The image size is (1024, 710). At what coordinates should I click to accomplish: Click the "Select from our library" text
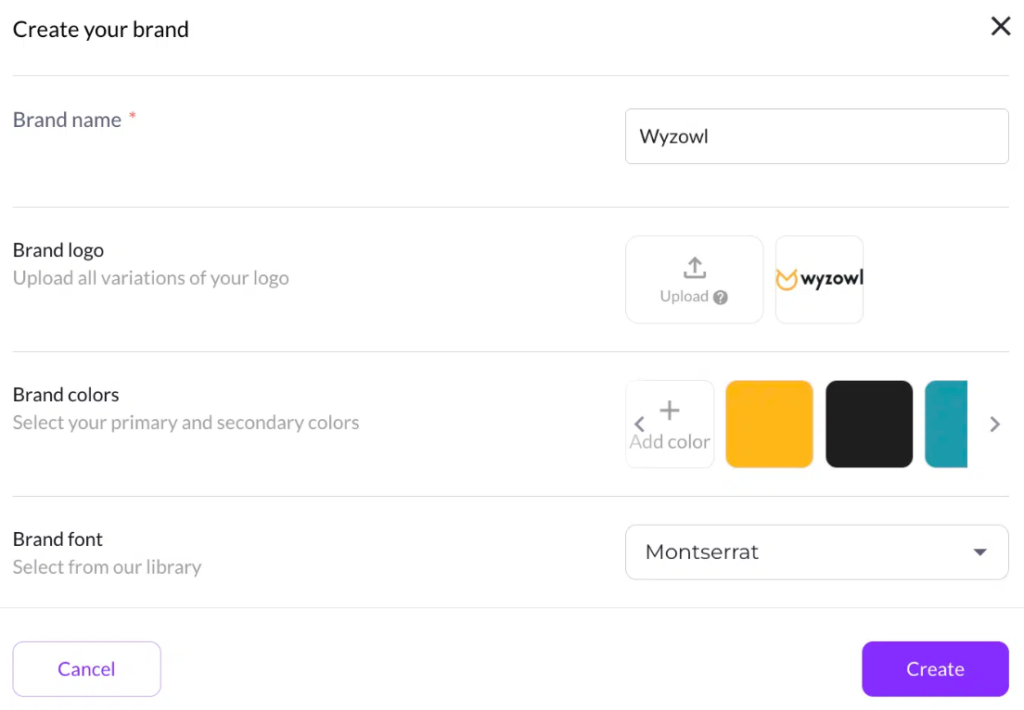coord(107,567)
